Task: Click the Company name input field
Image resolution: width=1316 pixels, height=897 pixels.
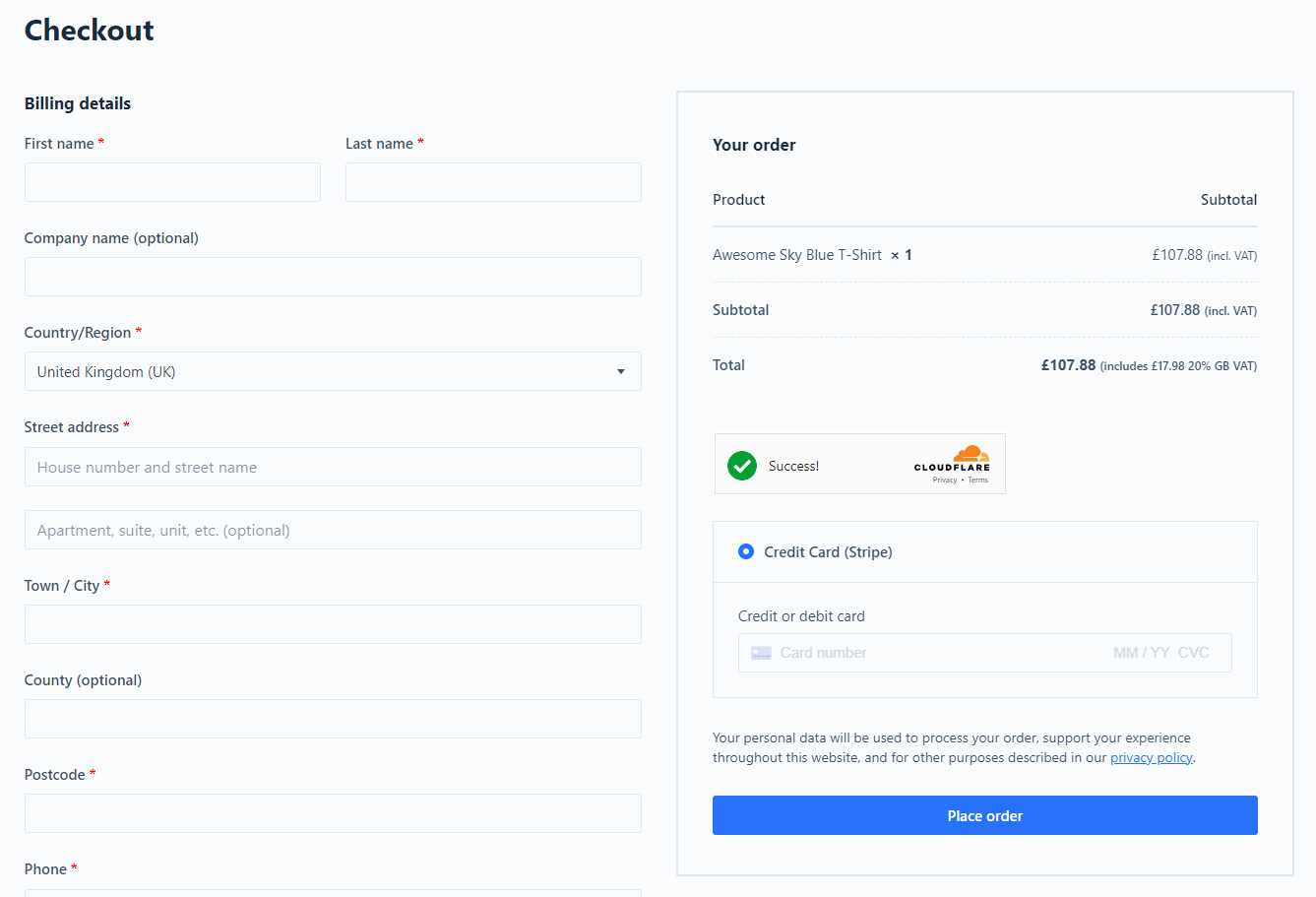Action: coord(333,277)
